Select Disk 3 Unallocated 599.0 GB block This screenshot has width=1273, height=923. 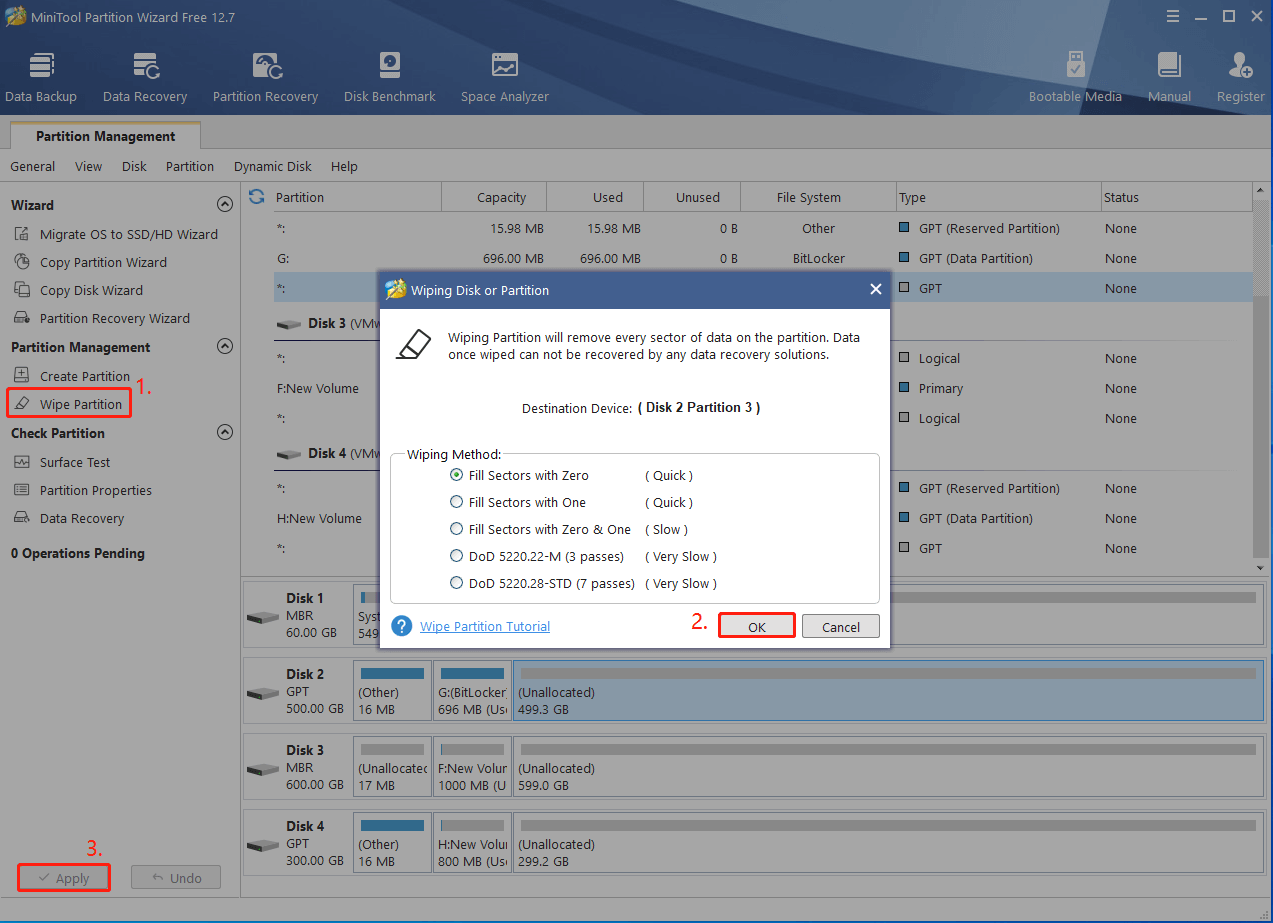click(x=886, y=768)
